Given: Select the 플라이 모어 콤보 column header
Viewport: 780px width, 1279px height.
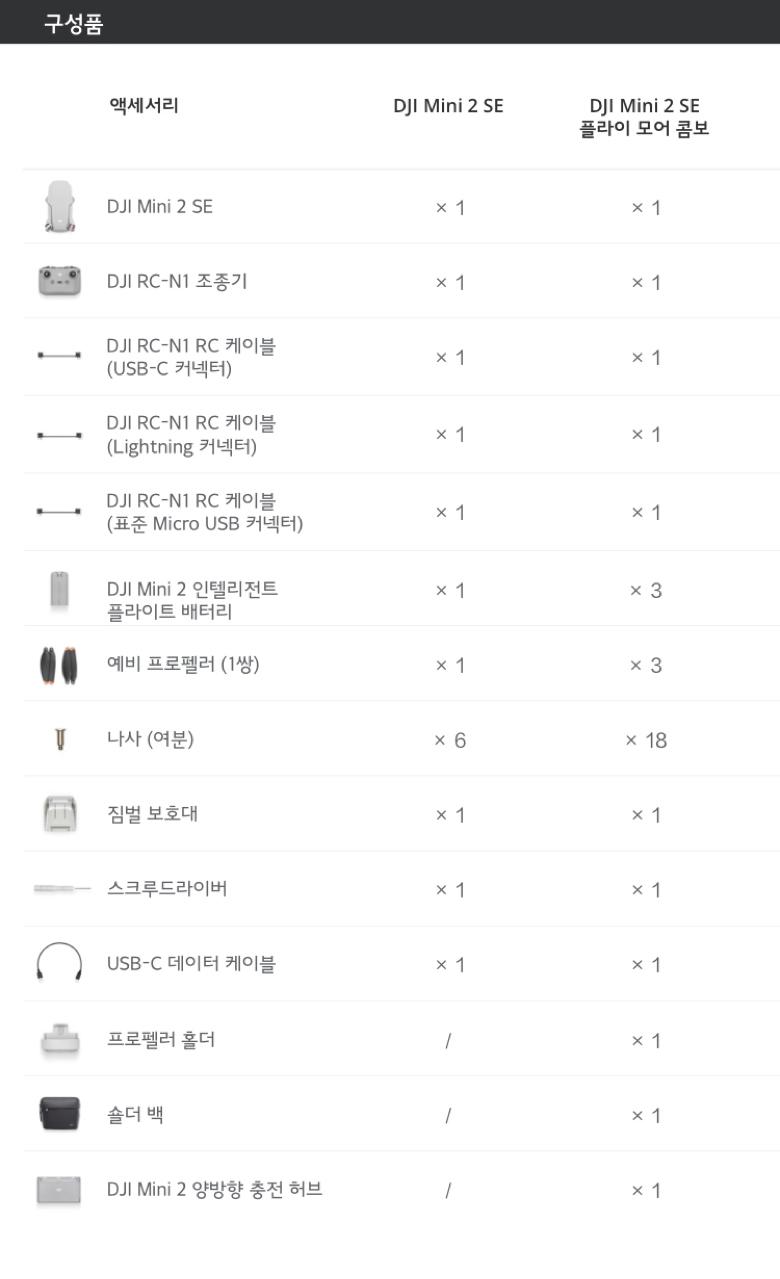Looking at the screenshot, I should pyautogui.click(x=644, y=117).
